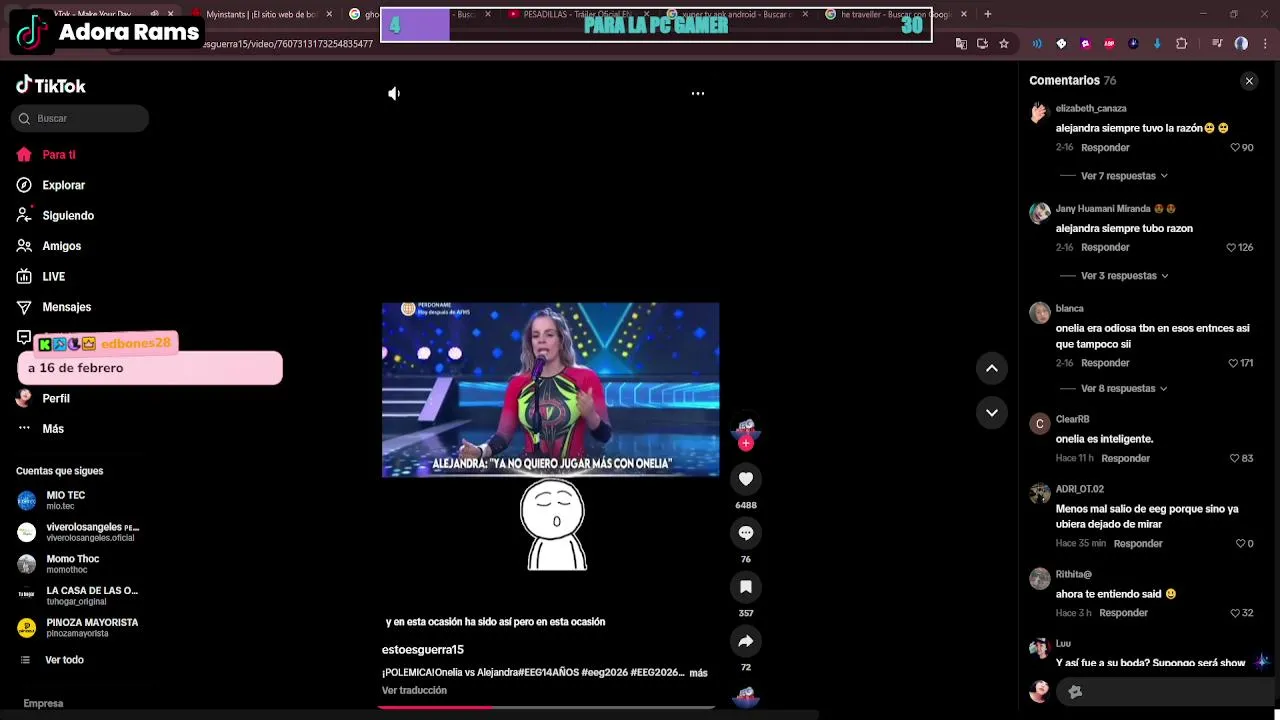Image resolution: width=1280 pixels, height=720 pixels.
Task: Reply to blanca's comment
Action: pos(1105,363)
